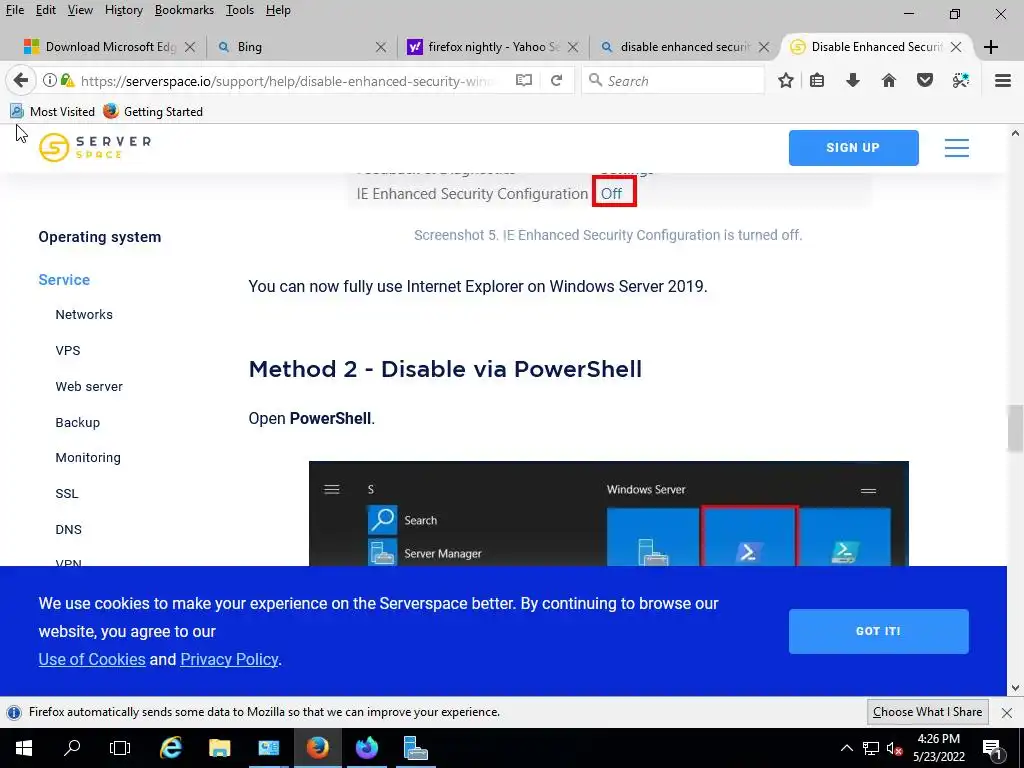Open the network tray icon

[871, 748]
